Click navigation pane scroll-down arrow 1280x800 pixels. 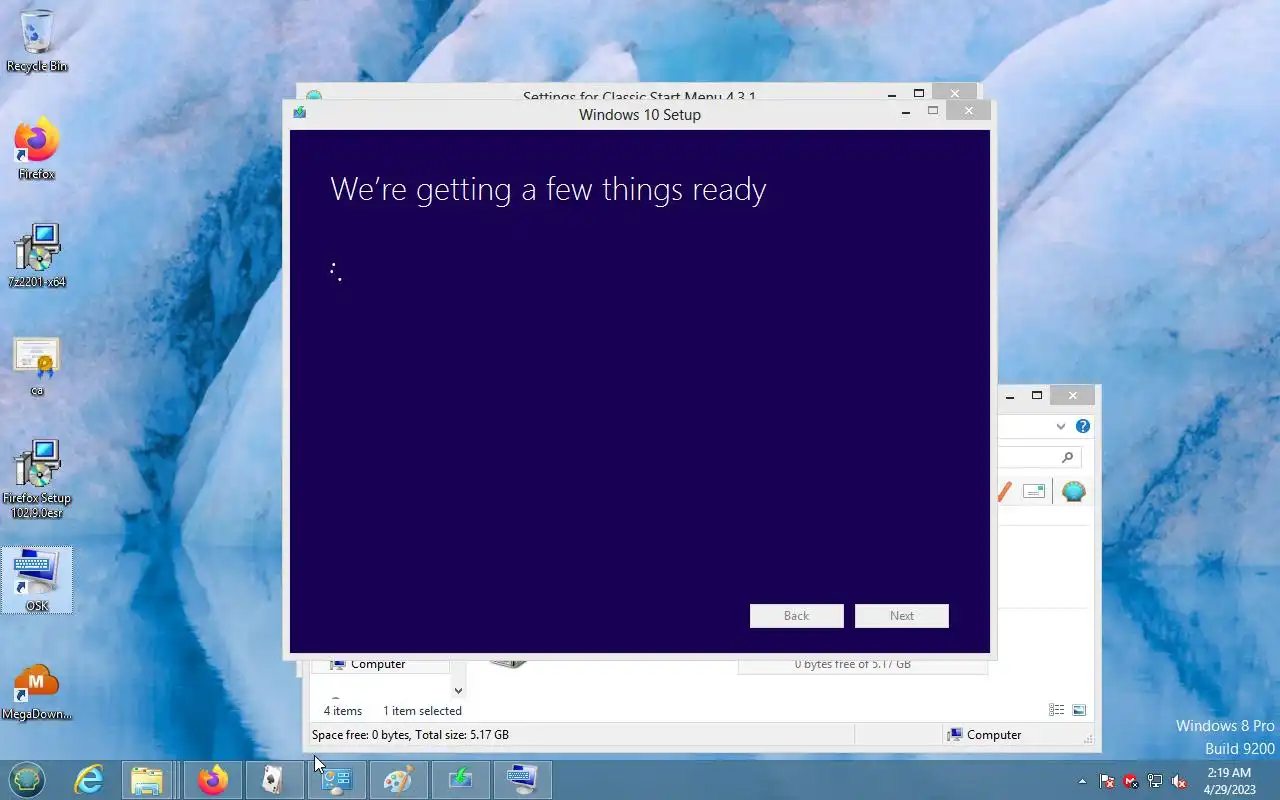458,690
